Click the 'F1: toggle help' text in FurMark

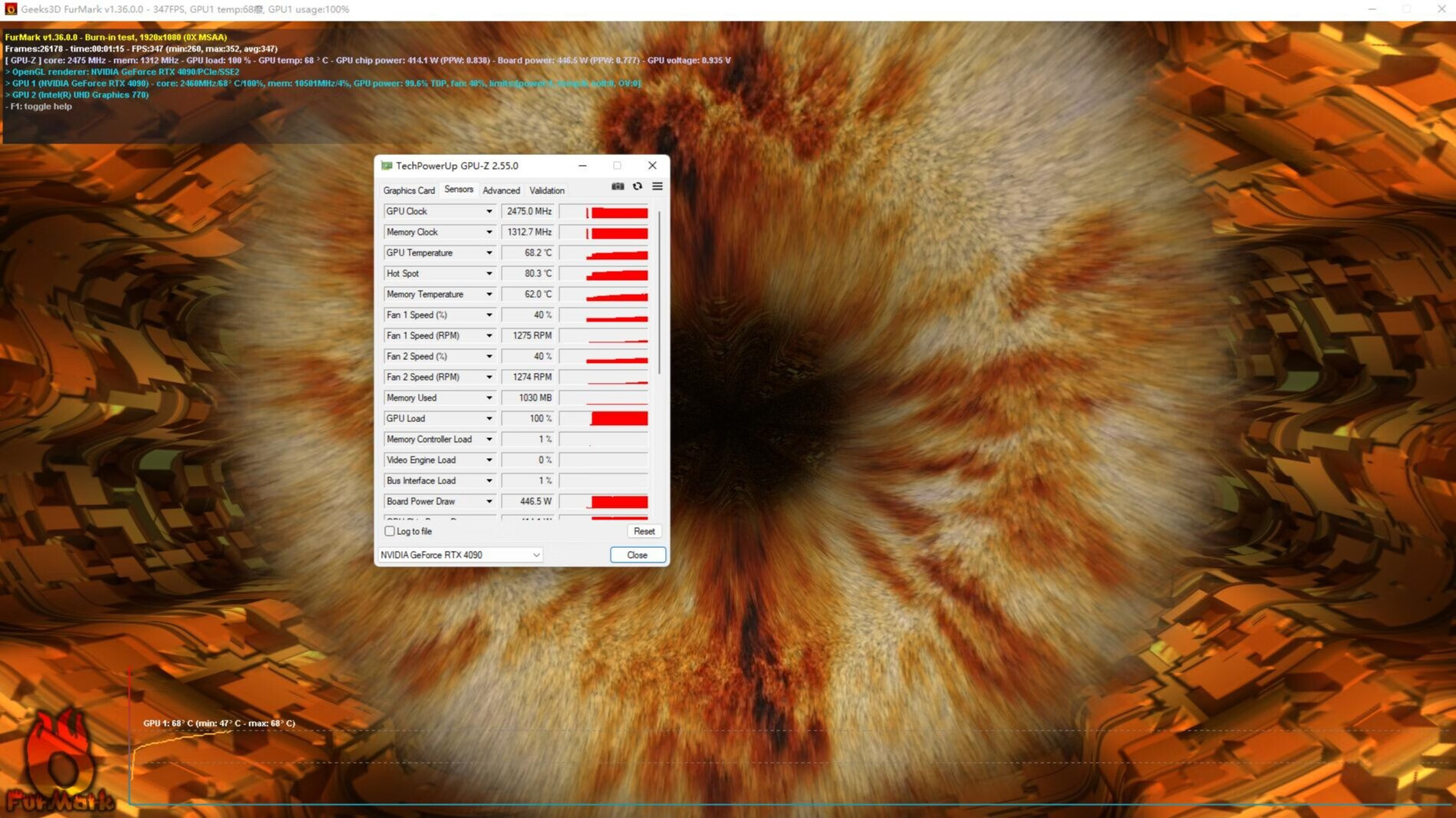pyautogui.click(x=38, y=107)
